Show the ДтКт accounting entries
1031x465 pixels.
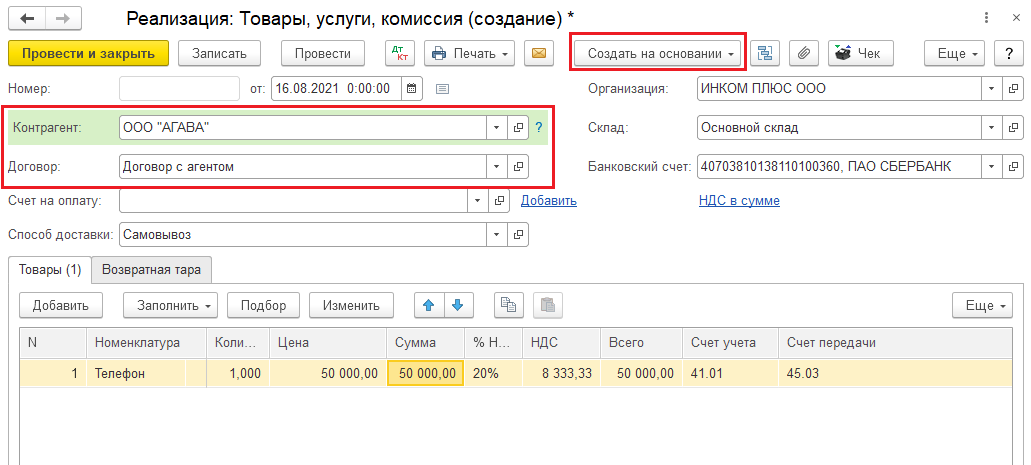[x=399, y=53]
